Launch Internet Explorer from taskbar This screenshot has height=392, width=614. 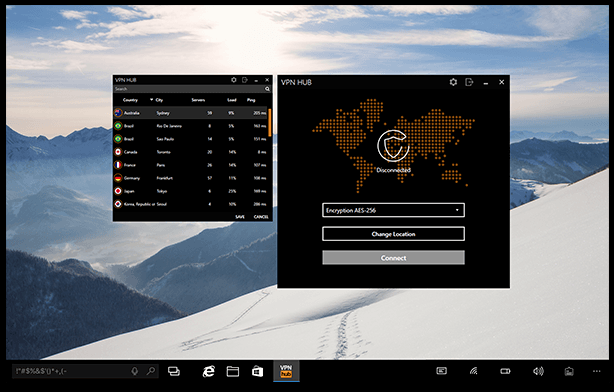pyautogui.click(x=209, y=371)
